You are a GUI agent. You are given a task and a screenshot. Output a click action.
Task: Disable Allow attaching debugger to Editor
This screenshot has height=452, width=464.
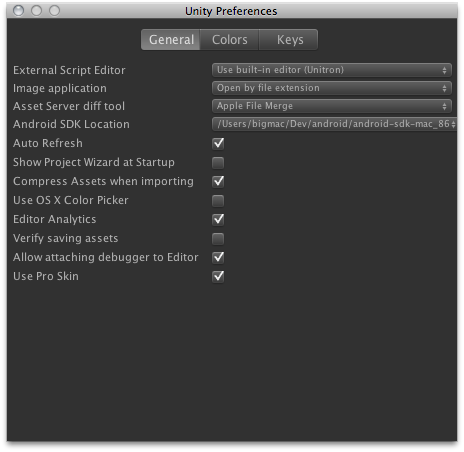[218, 258]
